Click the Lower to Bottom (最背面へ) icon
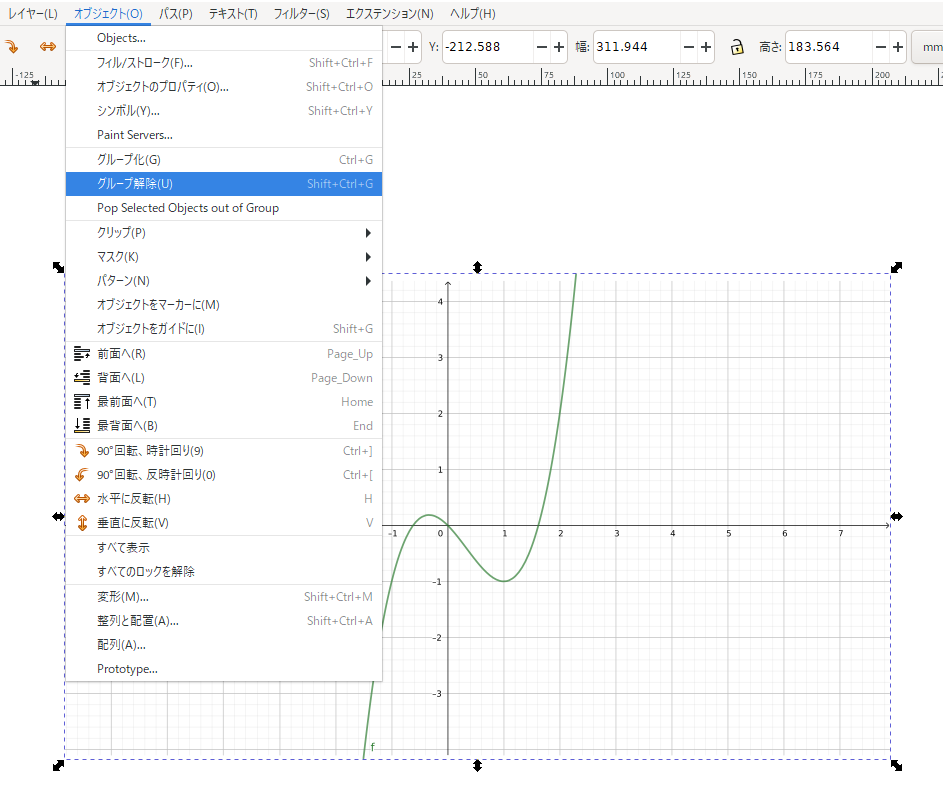 click(x=82, y=426)
